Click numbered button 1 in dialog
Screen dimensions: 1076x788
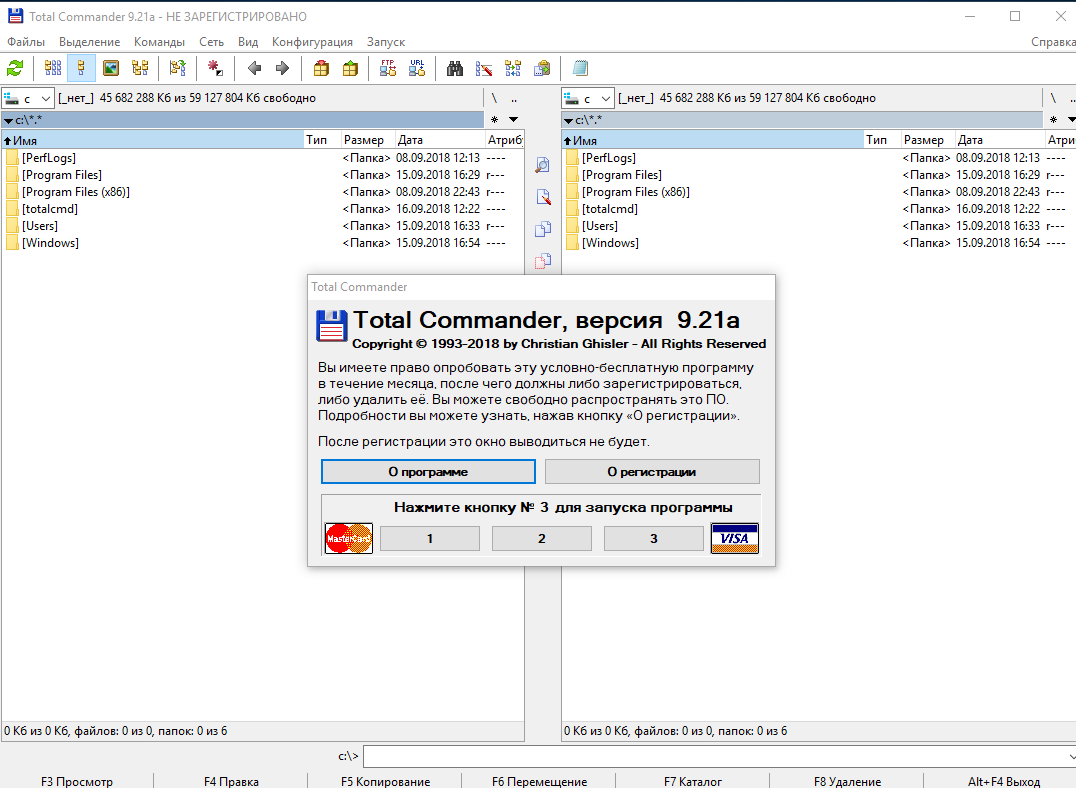point(430,538)
